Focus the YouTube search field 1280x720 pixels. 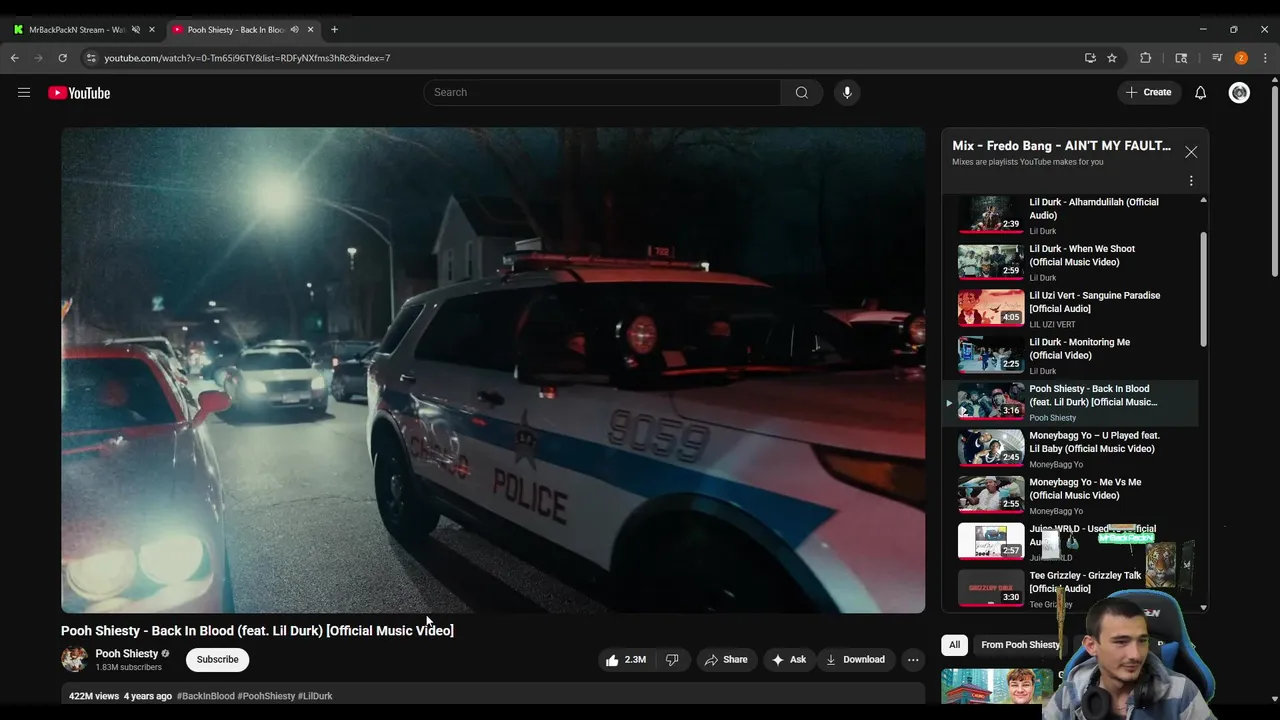pyautogui.click(x=602, y=92)
